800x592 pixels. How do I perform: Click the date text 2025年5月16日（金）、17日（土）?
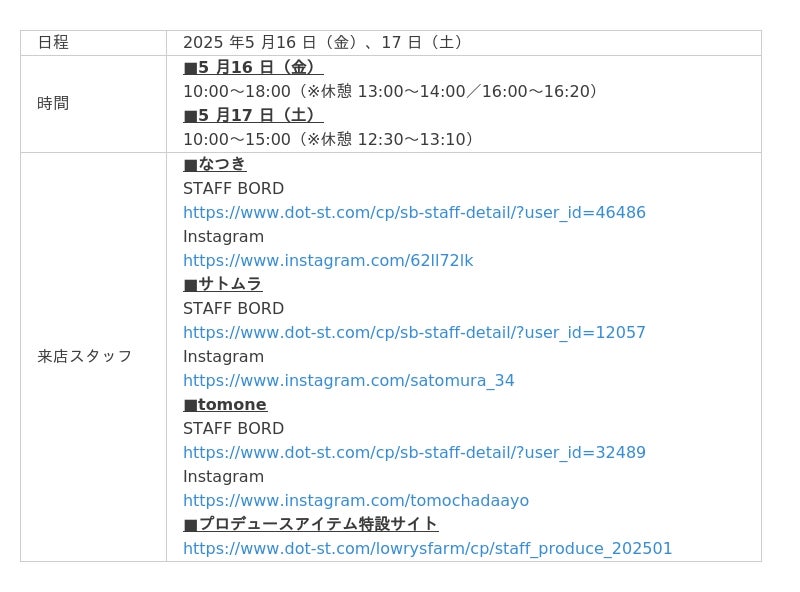(x=322, y=42)
